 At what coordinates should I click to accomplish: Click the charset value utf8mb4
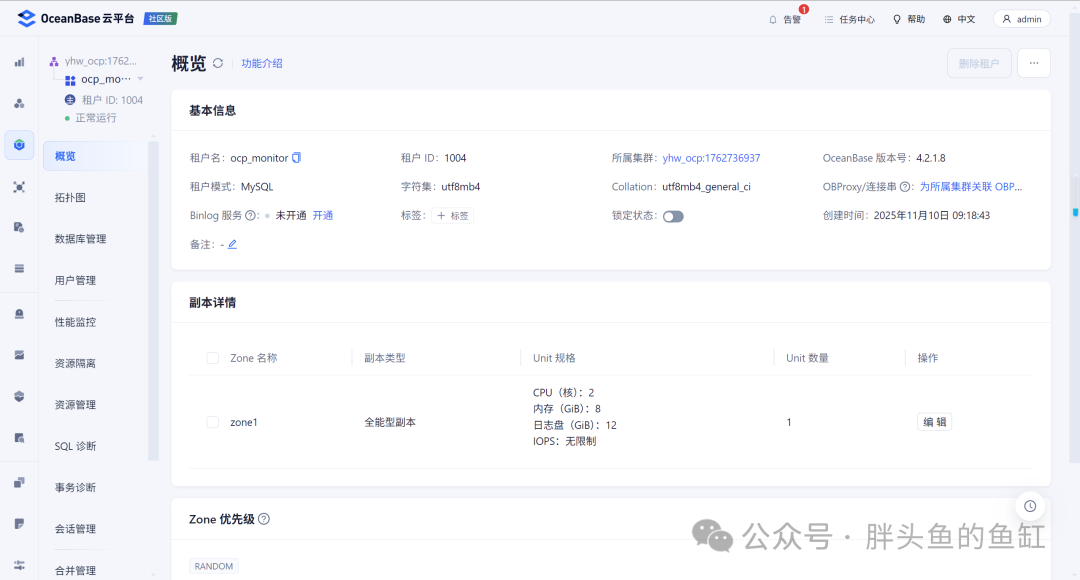[x=461, y=187]
